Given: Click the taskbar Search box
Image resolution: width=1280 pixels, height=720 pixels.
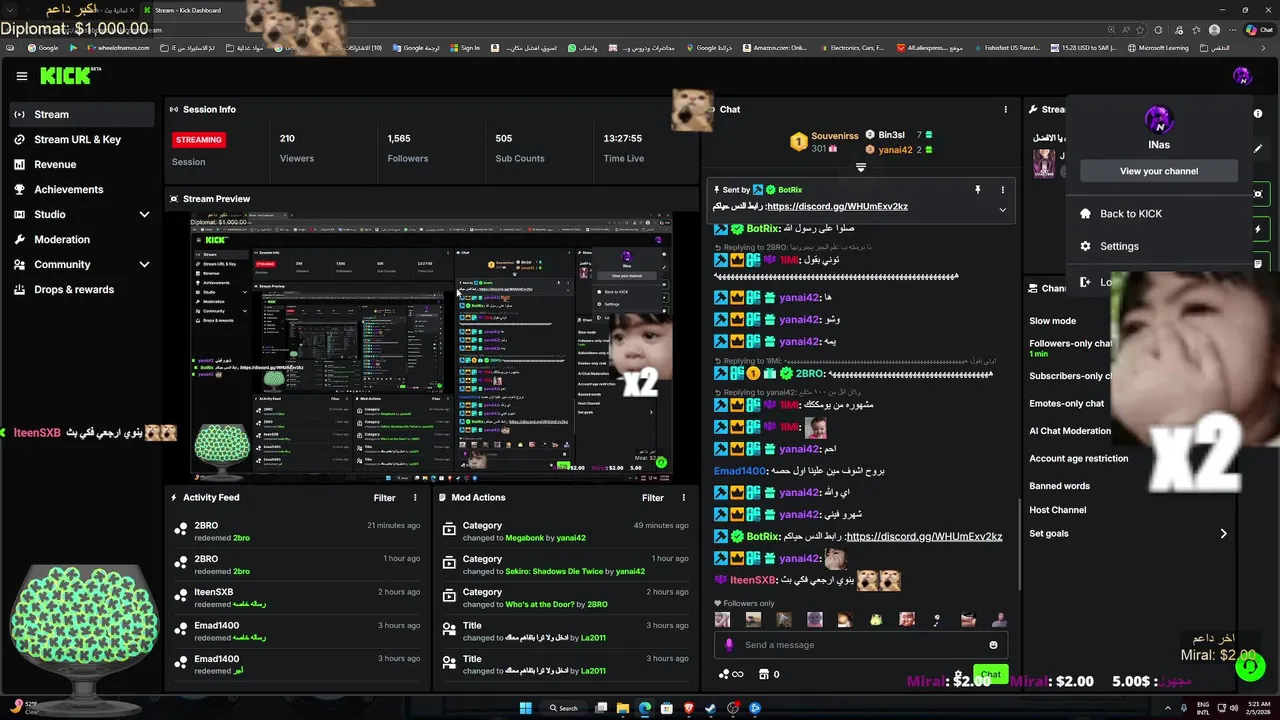Looking at the screenshot, I should coord(565,708).
